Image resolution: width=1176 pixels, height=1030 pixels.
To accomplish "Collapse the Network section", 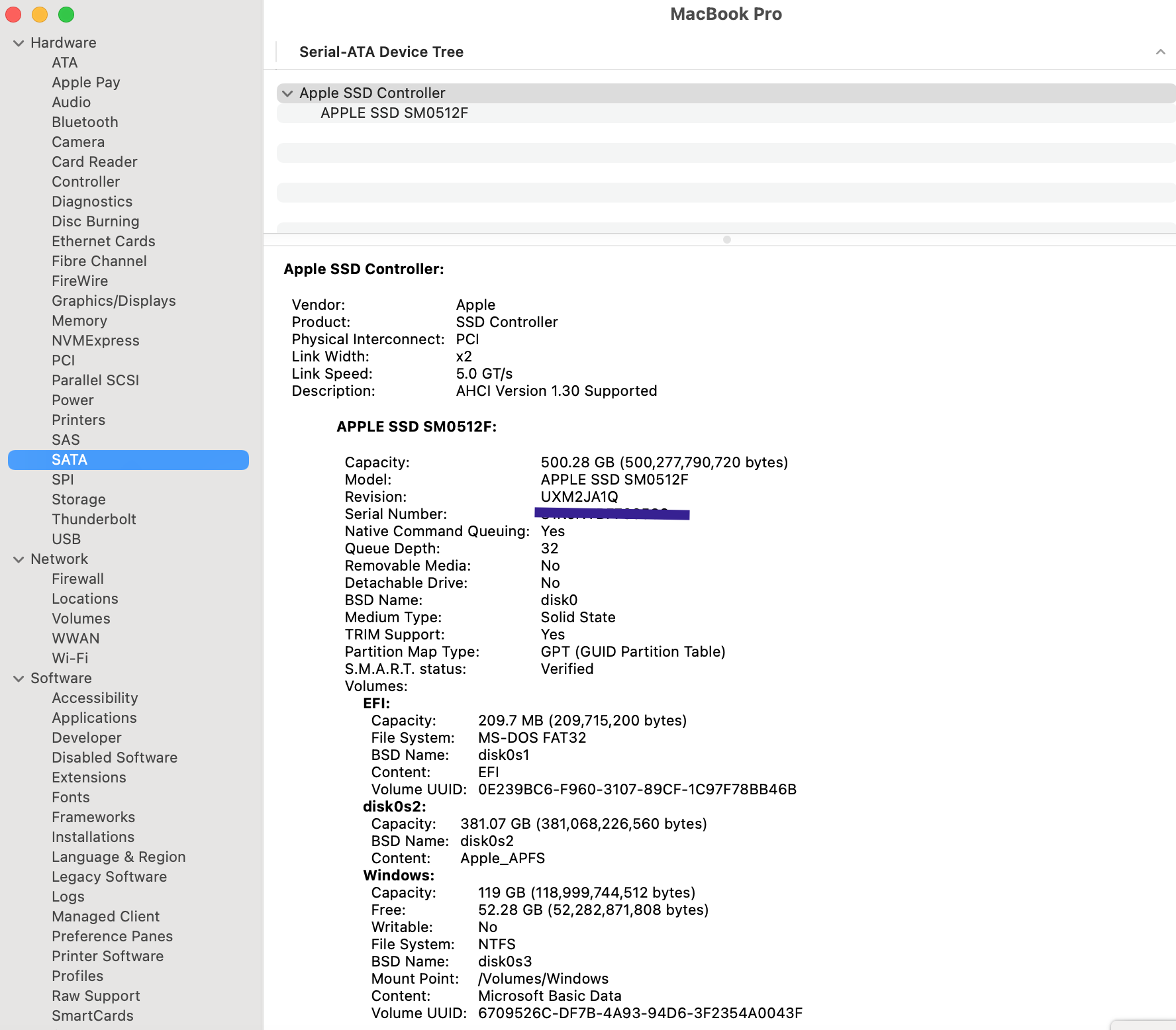I will [x=19, y=559].
